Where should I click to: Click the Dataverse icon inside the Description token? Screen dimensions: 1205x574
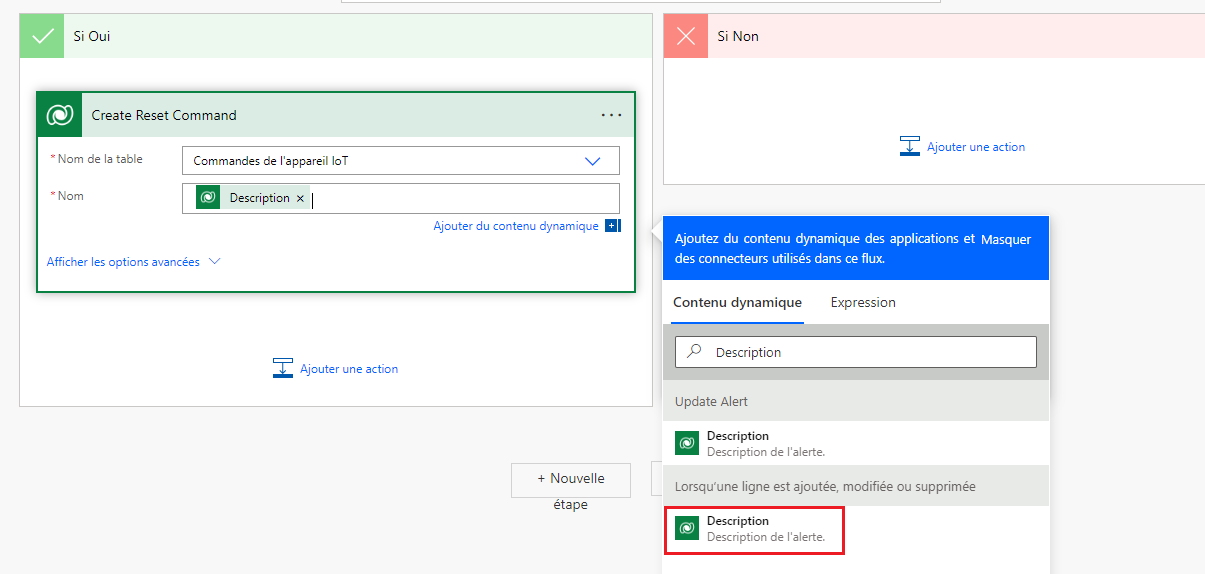(x=208, y=198)
